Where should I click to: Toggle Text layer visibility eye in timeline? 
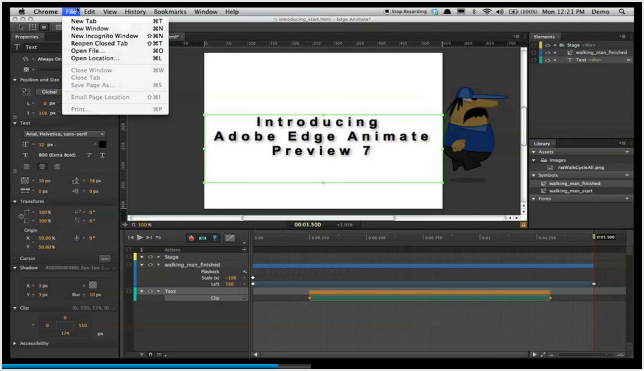pos(150,291)
